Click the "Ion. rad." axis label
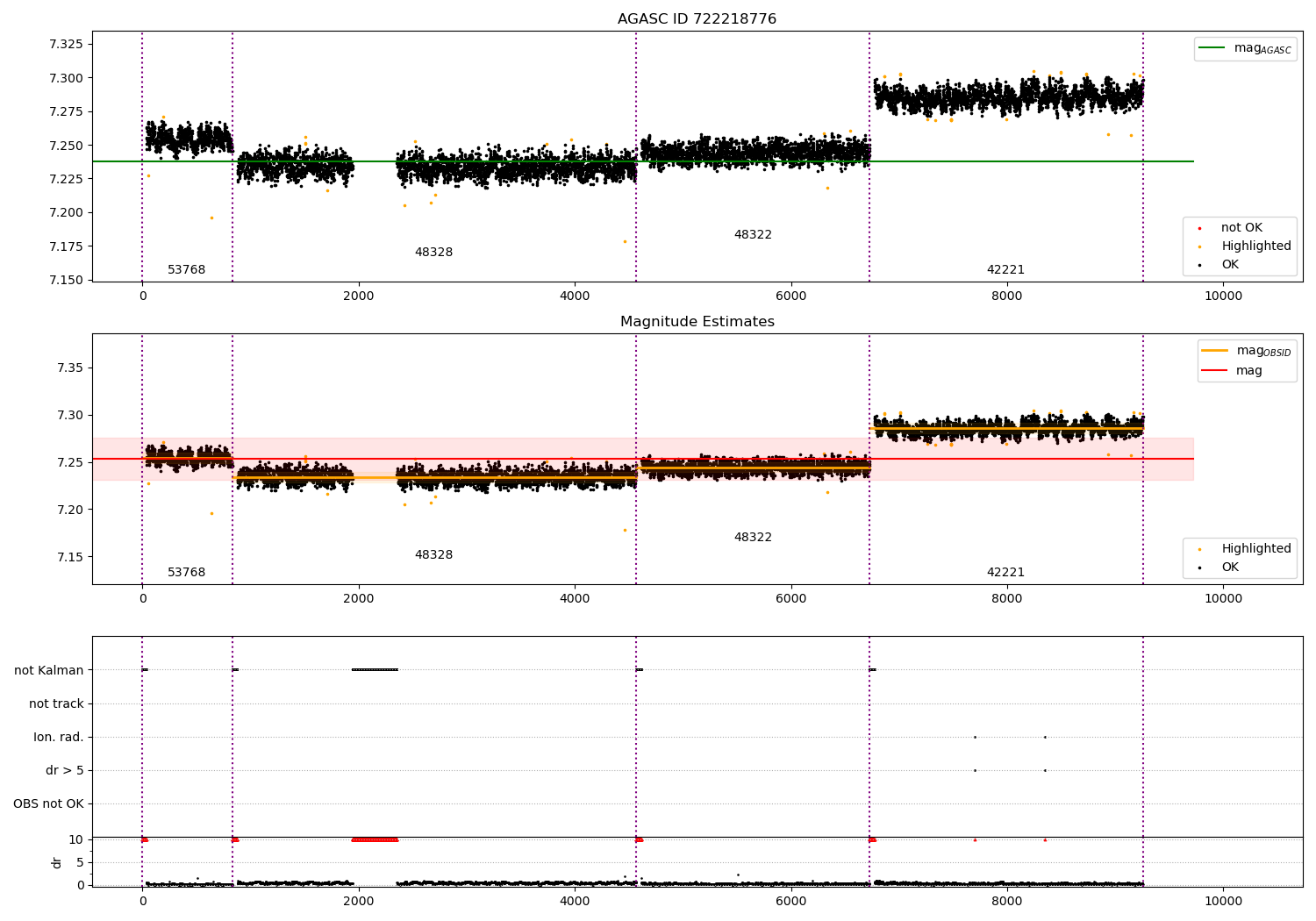Image resolution: width=1316 pixels, height=921 pixels. [59, 738]
